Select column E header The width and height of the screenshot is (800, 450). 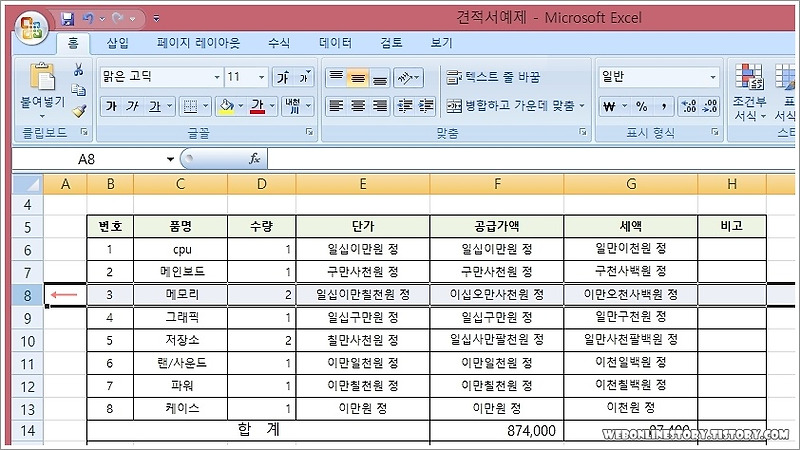[x=363, y=184]
